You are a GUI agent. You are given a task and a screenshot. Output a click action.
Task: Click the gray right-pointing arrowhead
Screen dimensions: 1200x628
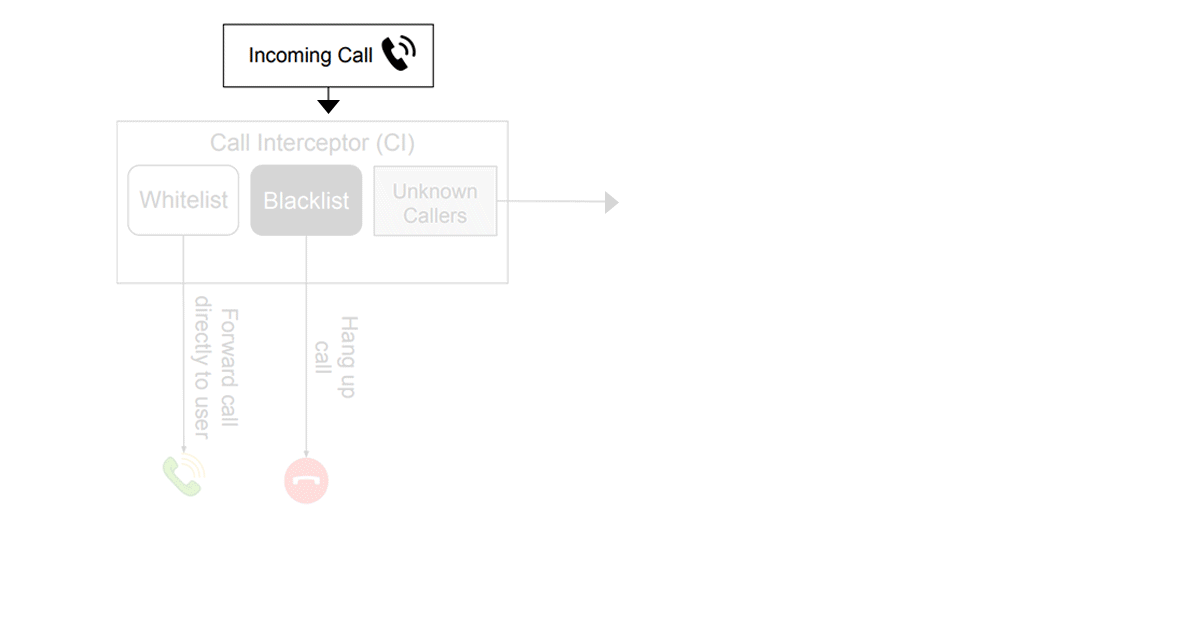point(611,203)
